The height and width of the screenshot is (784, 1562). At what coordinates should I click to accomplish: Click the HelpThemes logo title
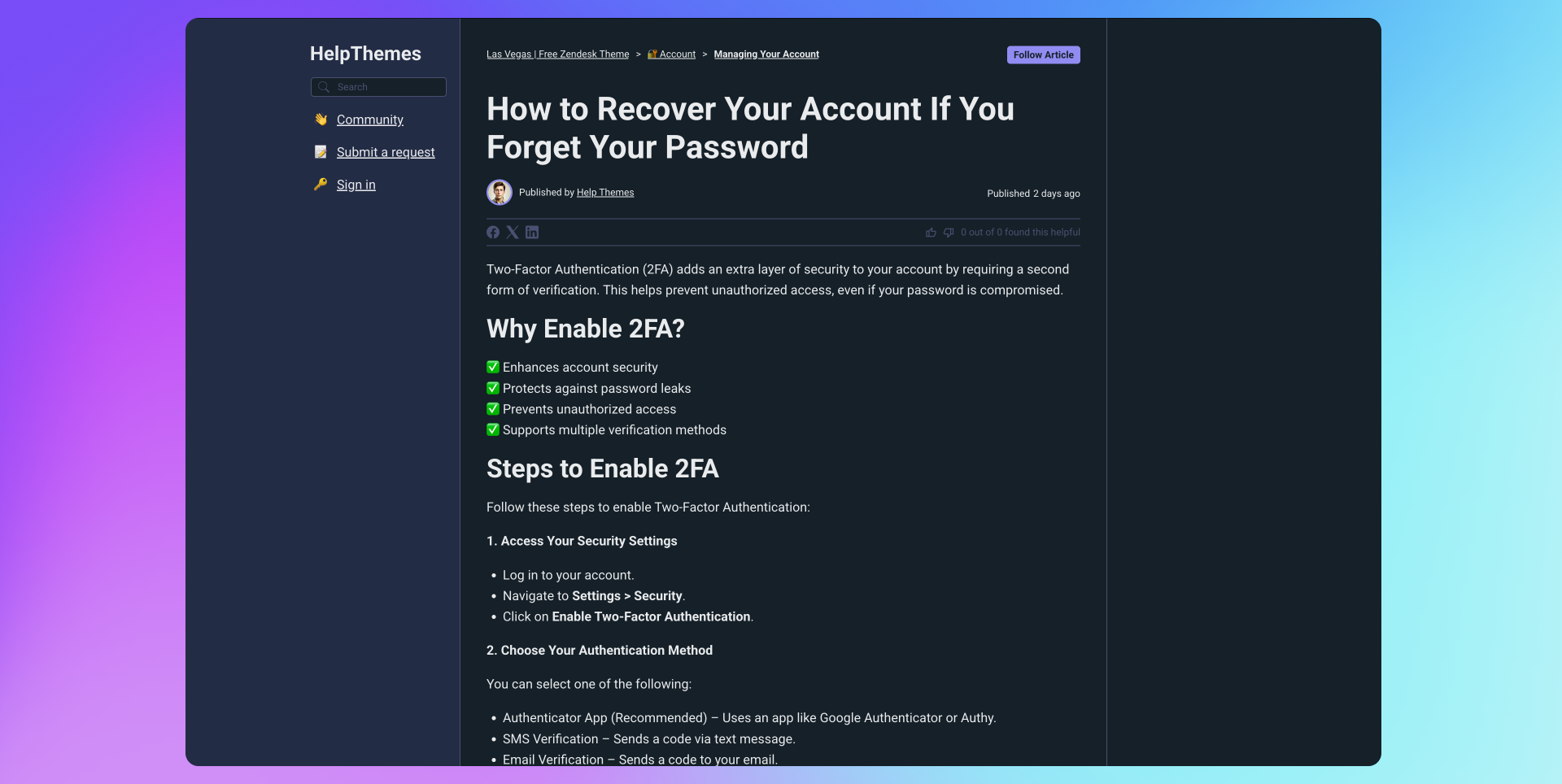coord(365,54)
